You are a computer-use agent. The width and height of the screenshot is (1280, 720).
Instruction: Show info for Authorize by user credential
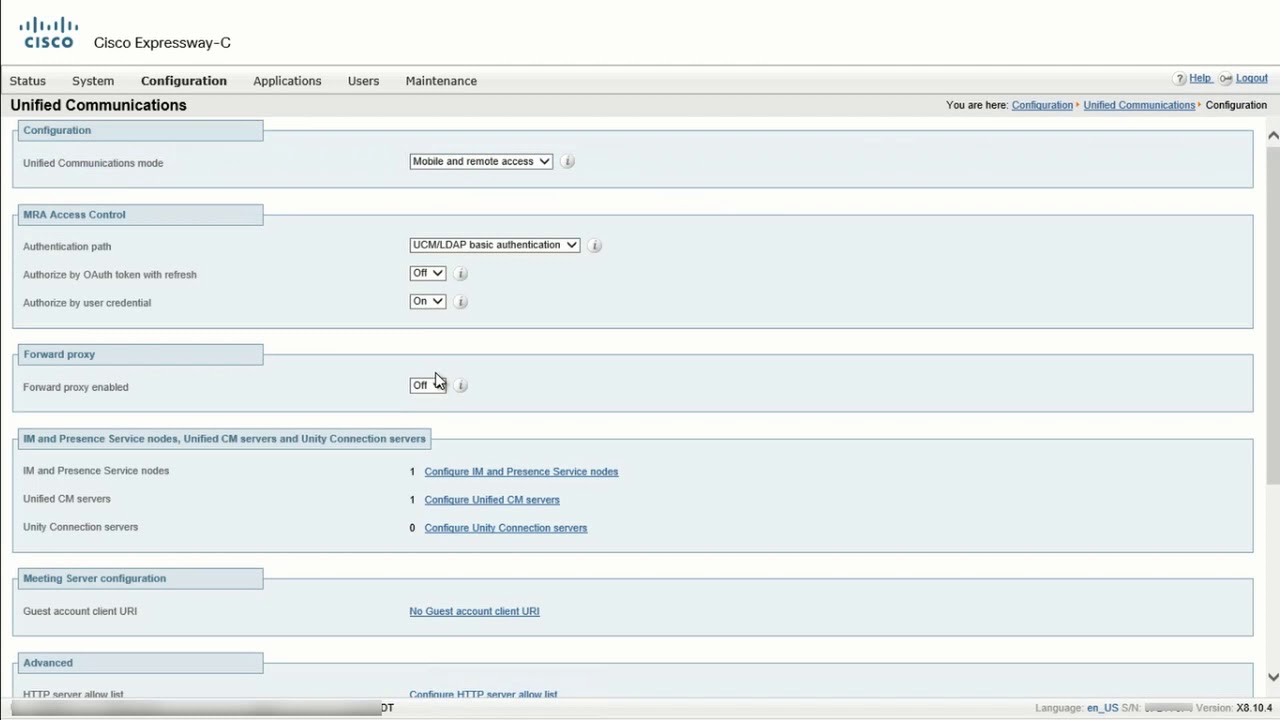pos(460,301)
